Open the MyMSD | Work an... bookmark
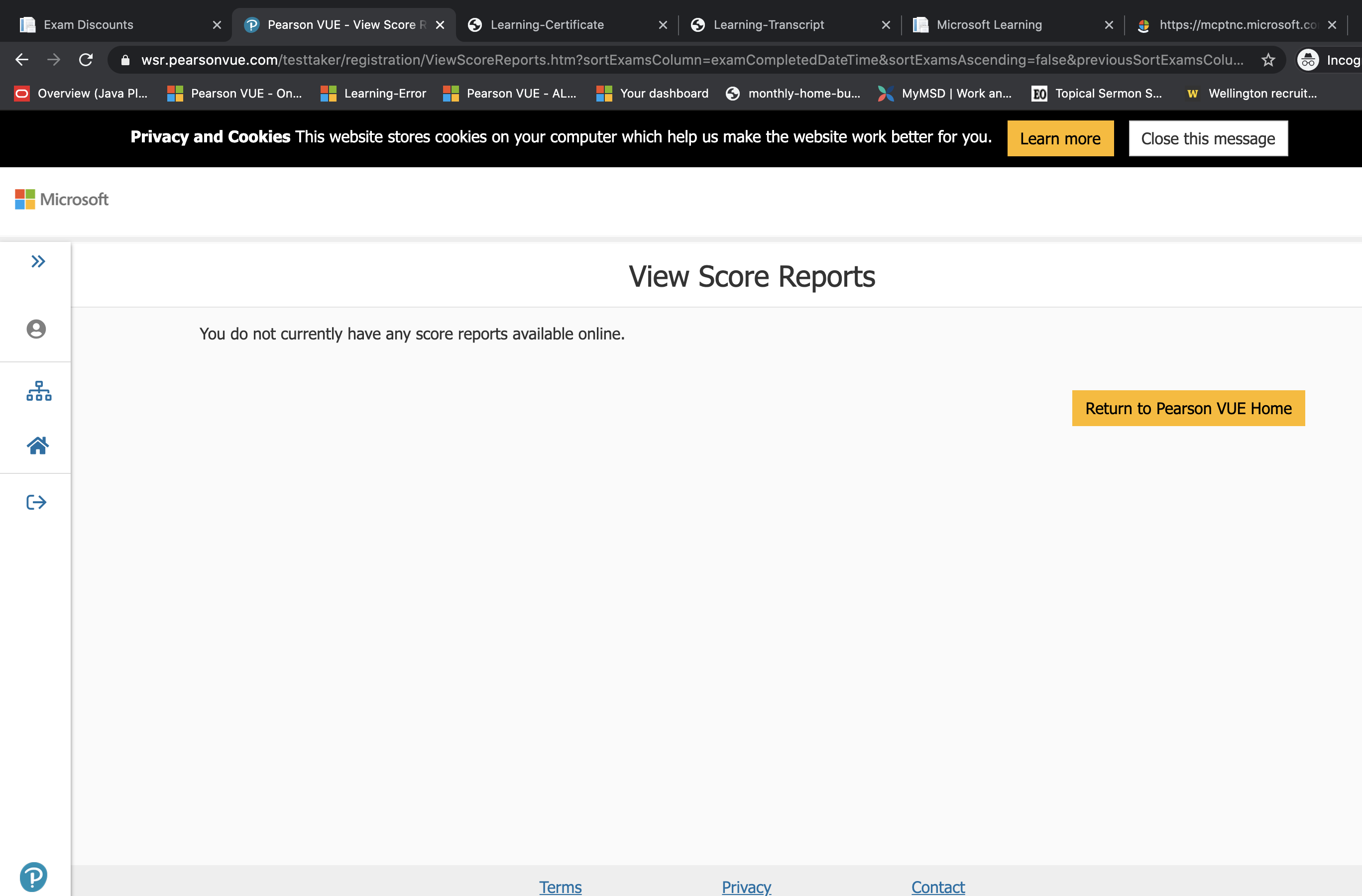1362x896 pixels. click(x=945, y=93)
